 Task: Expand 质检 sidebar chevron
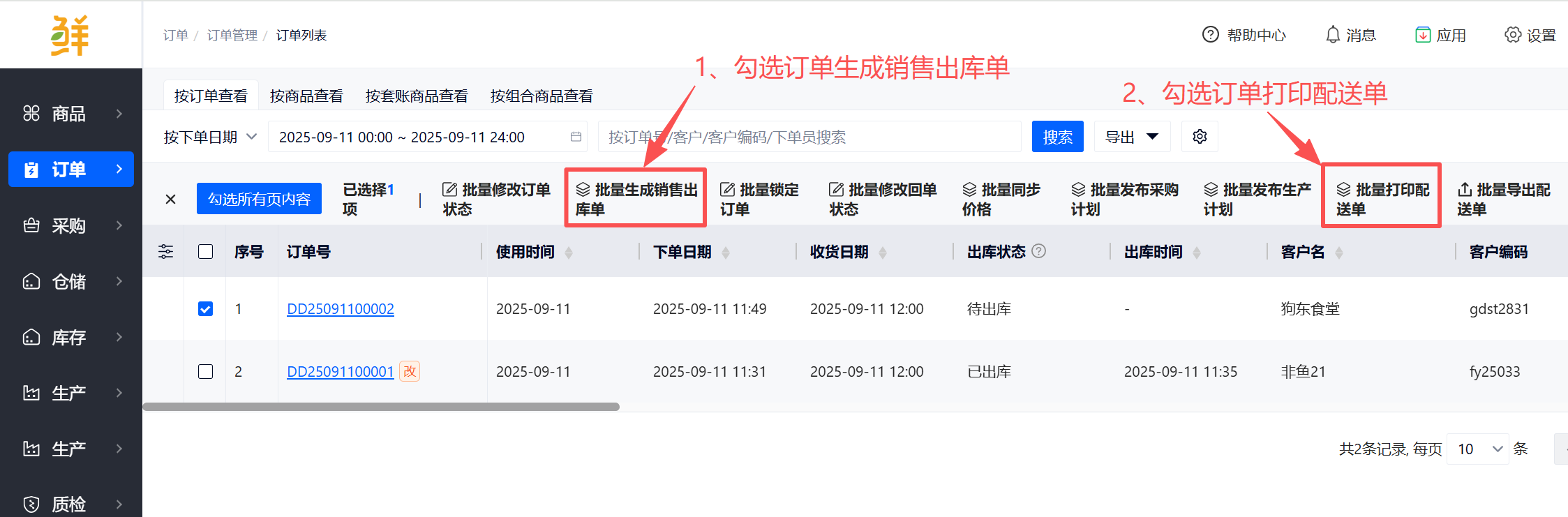click(x=119, y=504)
